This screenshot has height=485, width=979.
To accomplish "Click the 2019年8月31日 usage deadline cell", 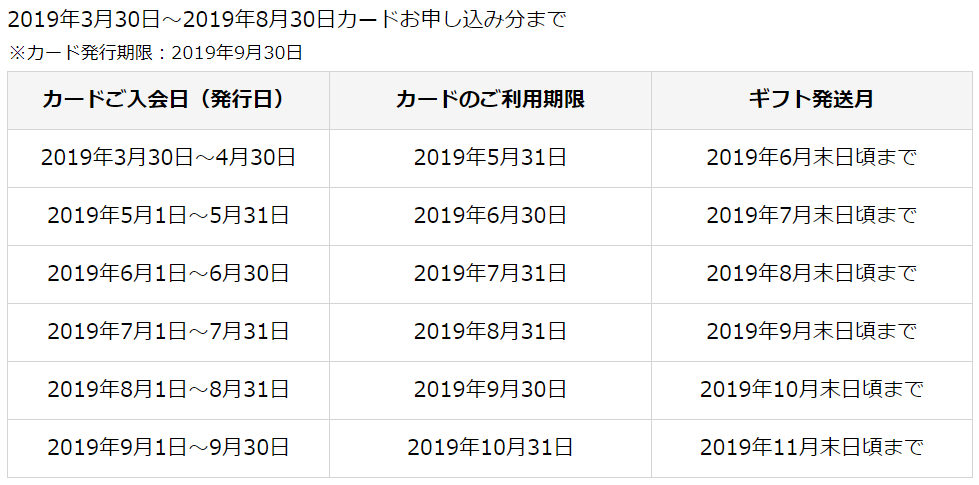I will tap(490, 331).
